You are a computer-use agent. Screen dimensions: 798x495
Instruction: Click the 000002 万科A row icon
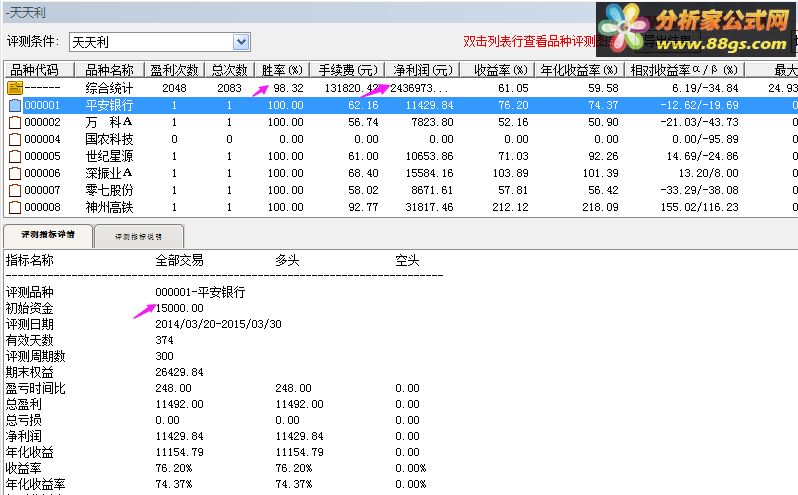coord(15,122)
